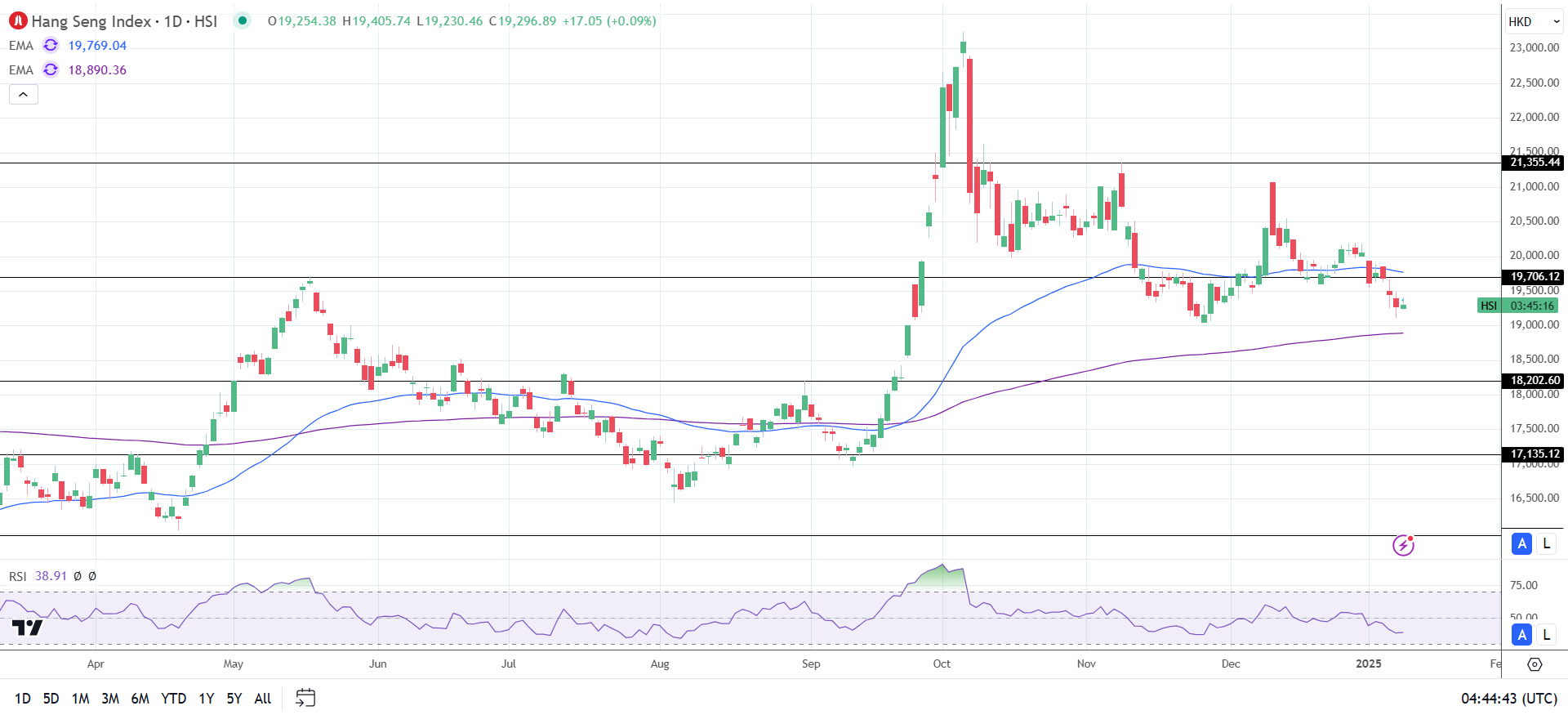Viewport: 1568px width, 715px height.
Task: Click the green market status indicator dot
Action: coord(243,20)
